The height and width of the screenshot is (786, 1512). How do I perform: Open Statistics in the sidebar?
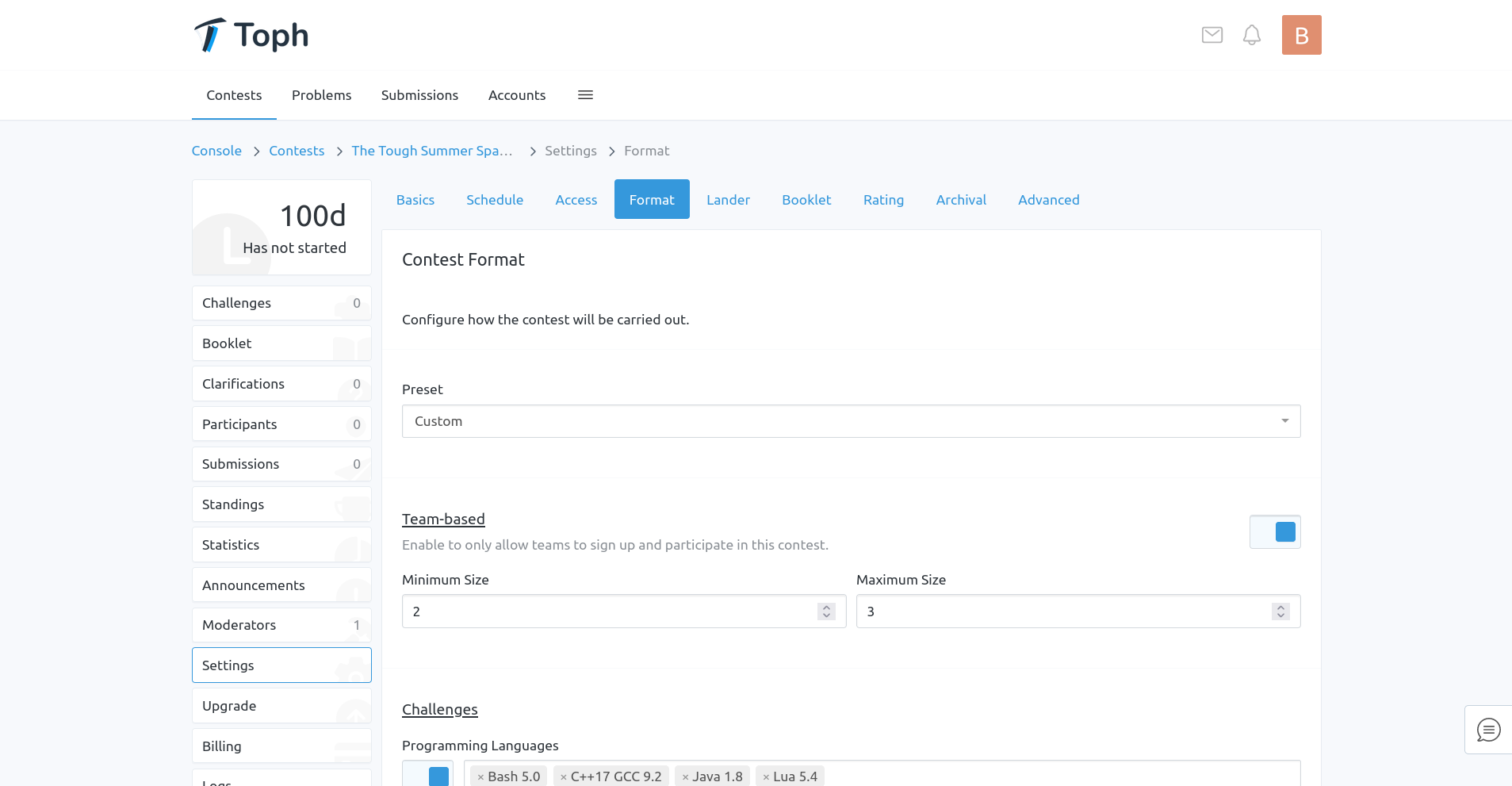tap(281, 545)
